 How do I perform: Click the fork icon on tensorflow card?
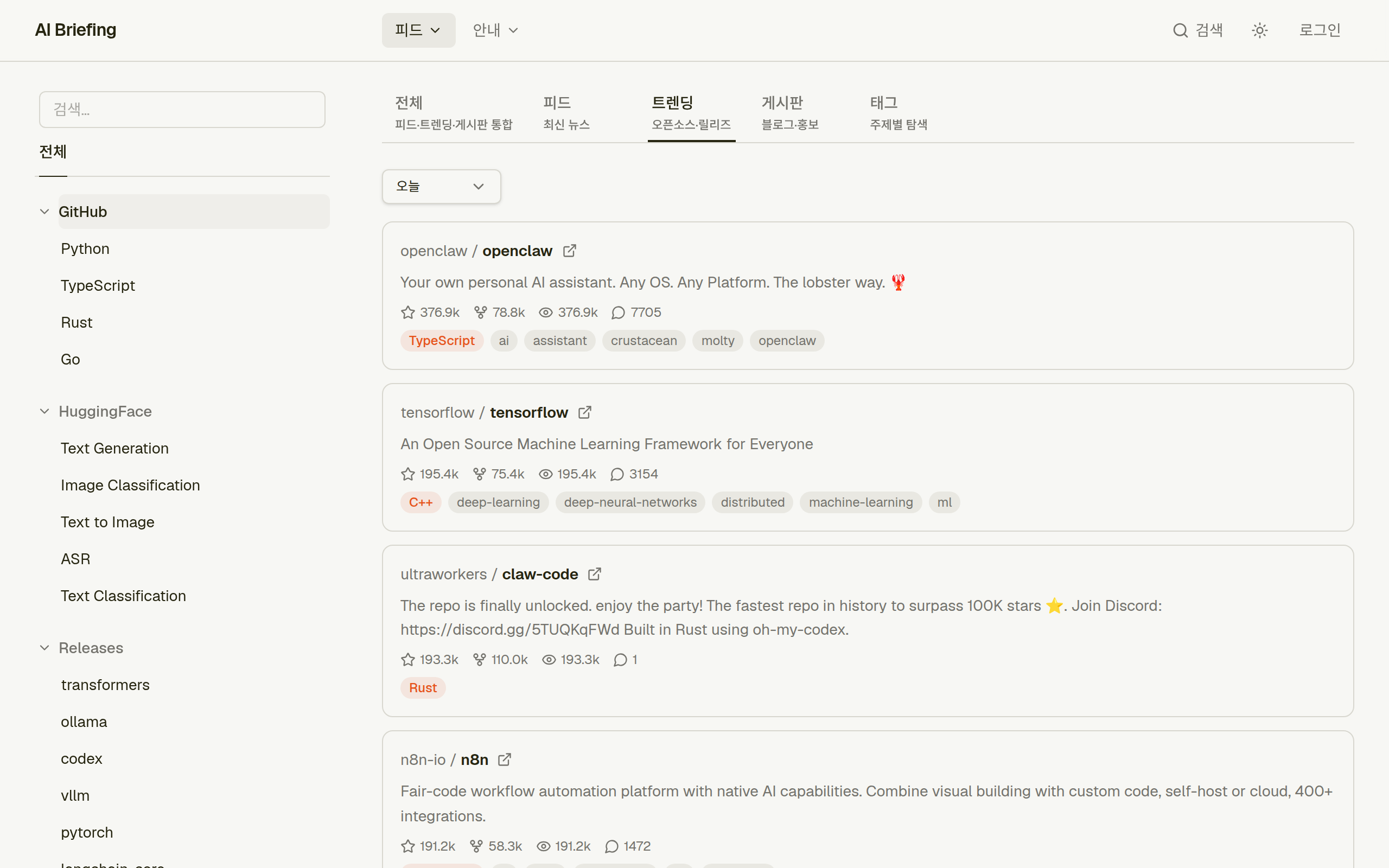pos(479,474)
